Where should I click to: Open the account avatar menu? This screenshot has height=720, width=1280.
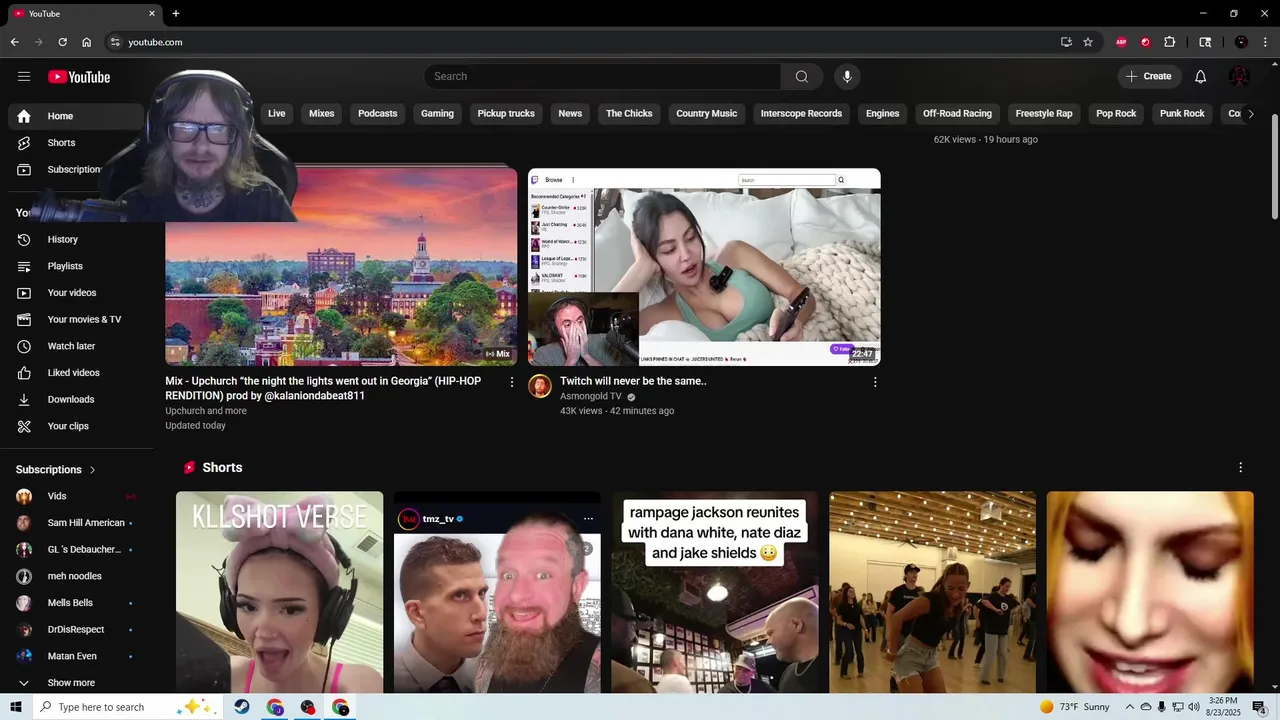click(x=1239, y=77)
